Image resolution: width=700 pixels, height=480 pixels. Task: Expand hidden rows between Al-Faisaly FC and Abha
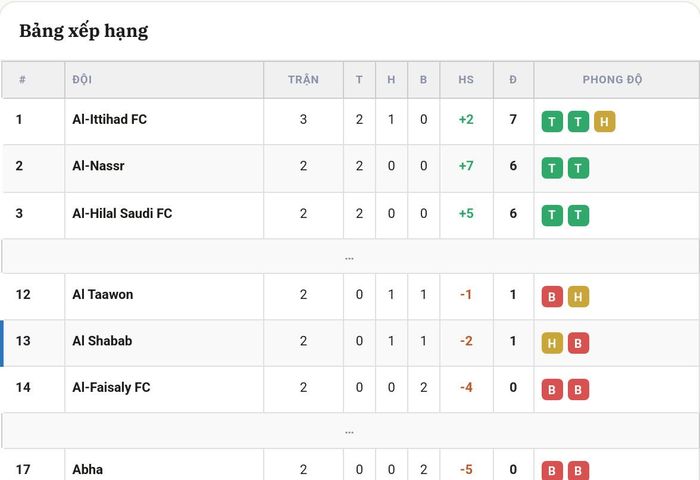(350, 431)
